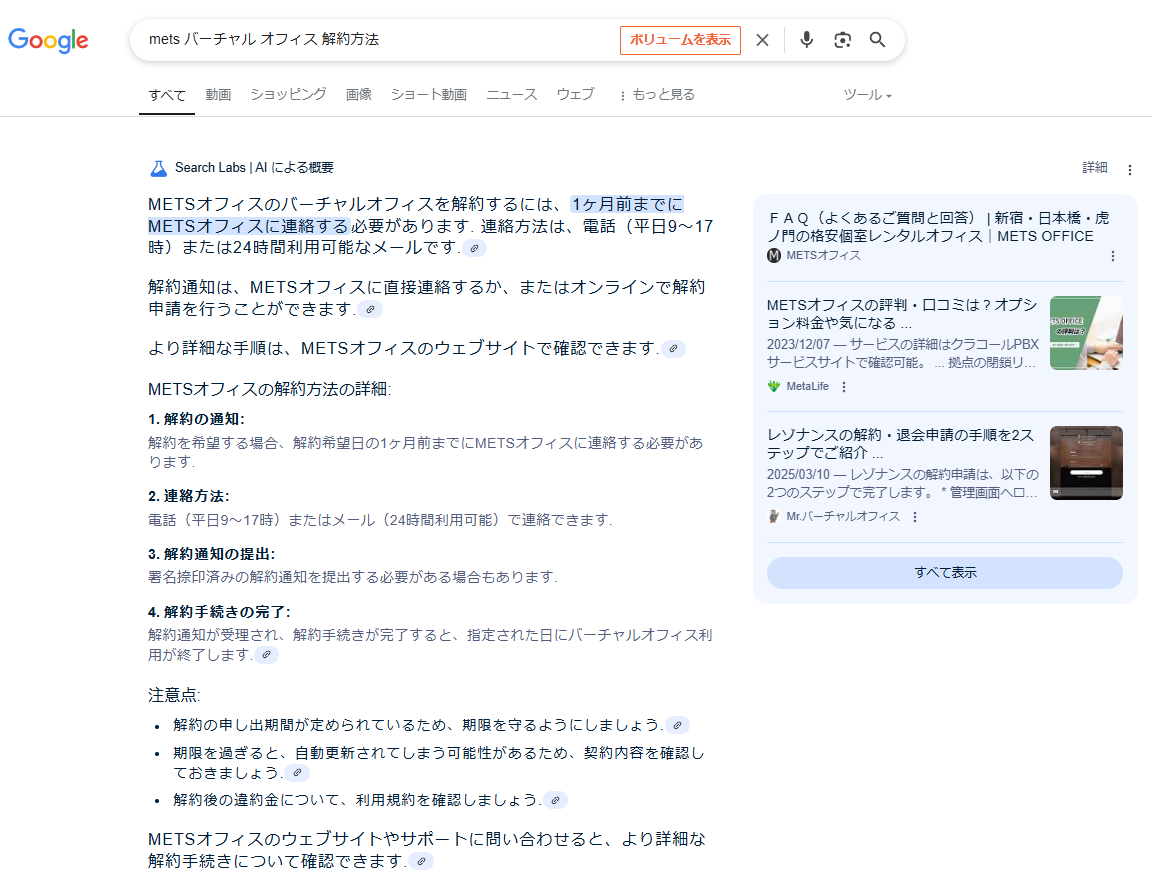Click the Google logo

[48, 40]
